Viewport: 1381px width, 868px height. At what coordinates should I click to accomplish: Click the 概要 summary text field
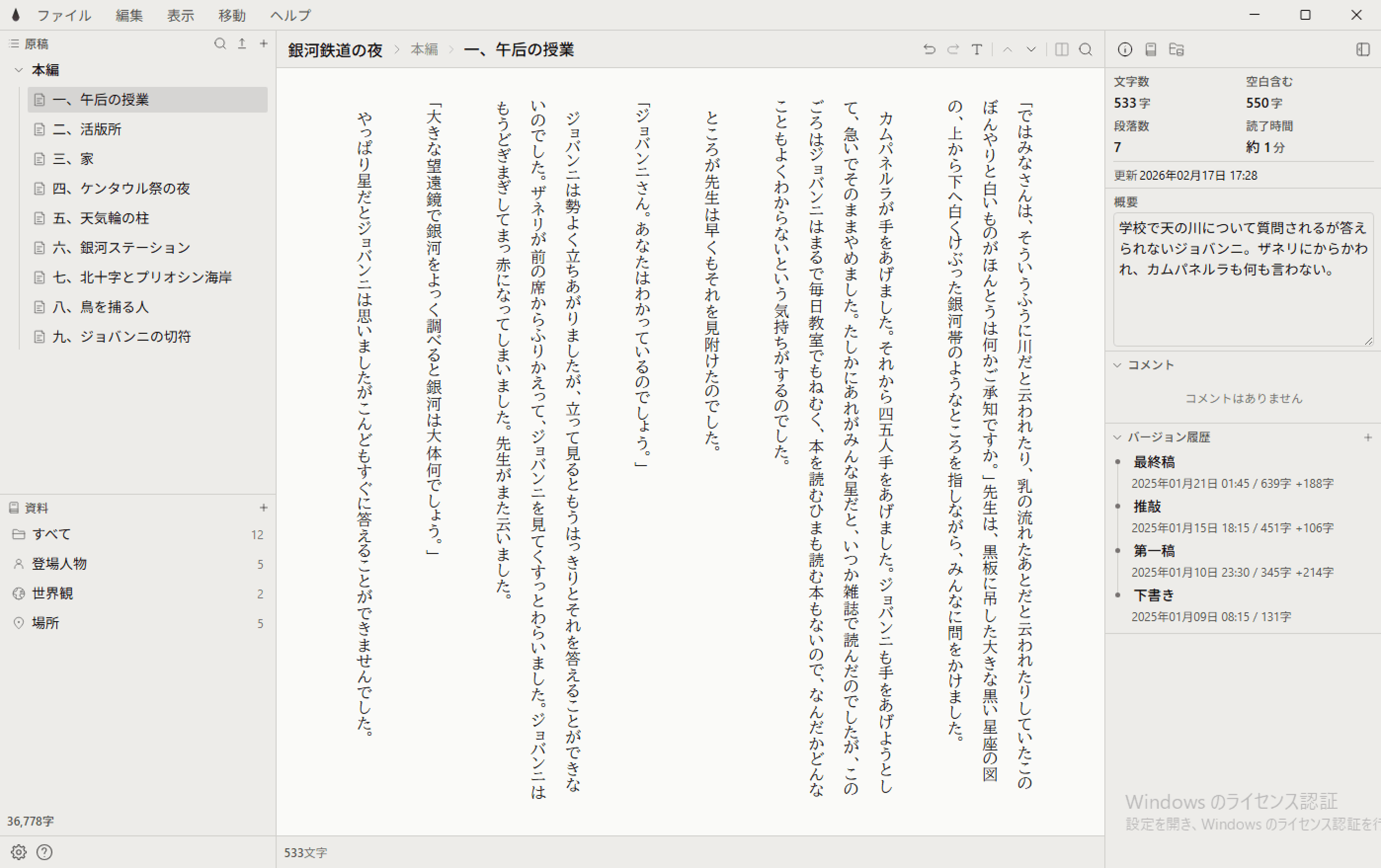click(1242, 279)
